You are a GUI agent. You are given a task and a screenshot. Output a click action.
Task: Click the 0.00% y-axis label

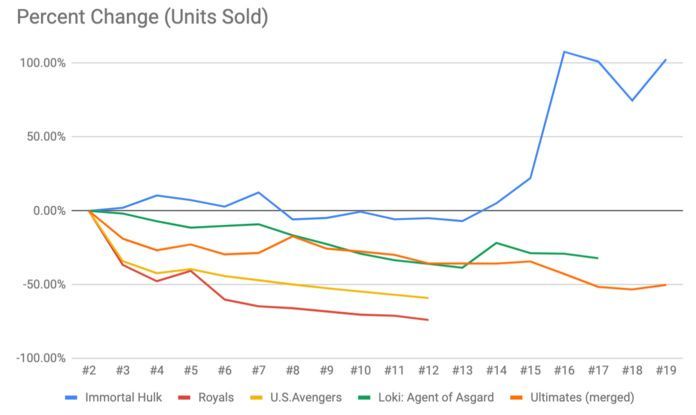coord(50,211)
